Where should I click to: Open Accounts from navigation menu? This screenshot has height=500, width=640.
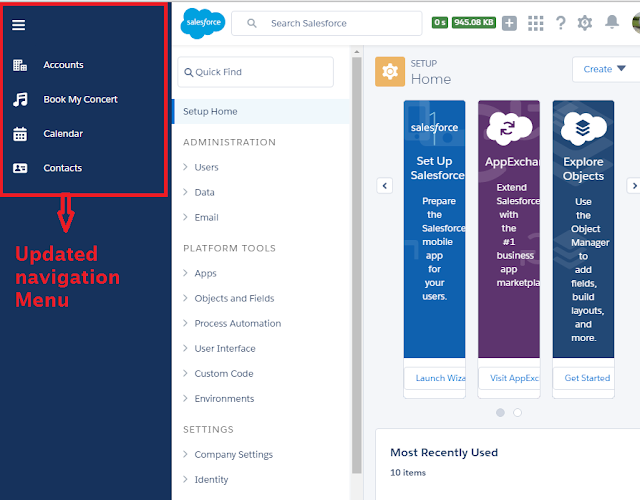click(x=63, y=65)
